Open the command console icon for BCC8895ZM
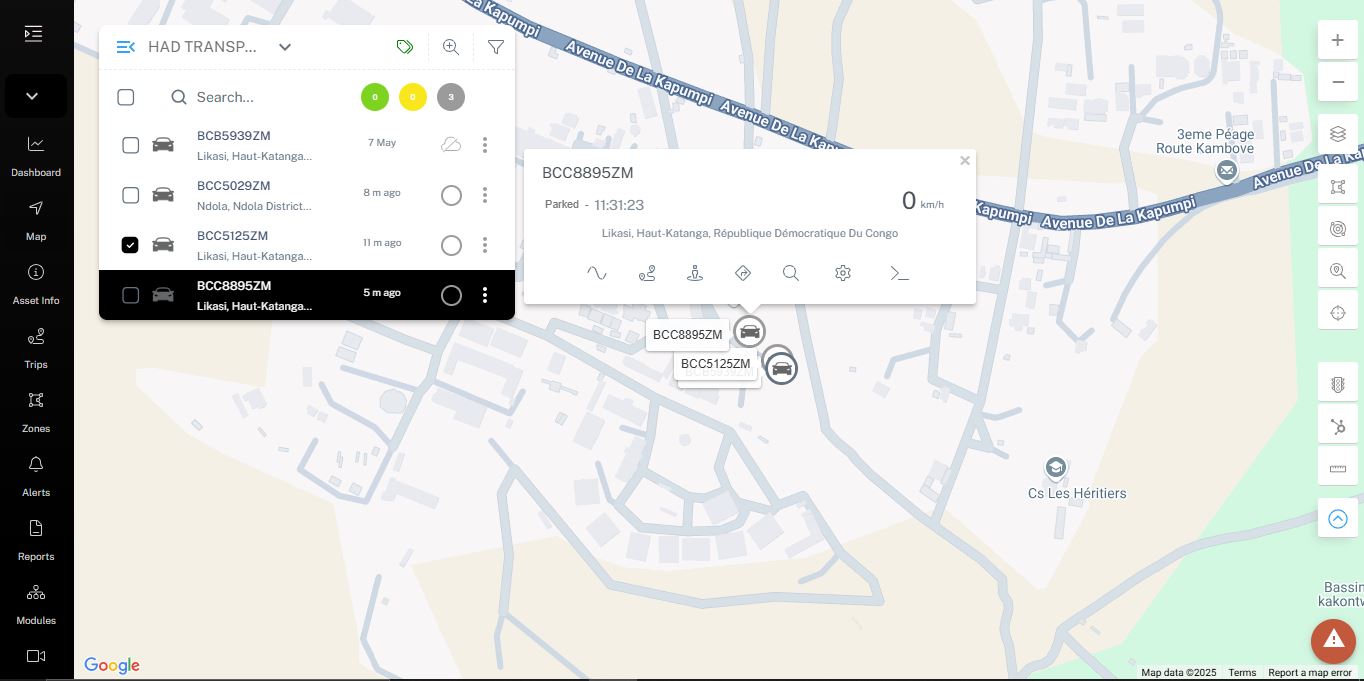Viewport: 1364px width, 681px height. [899, 273]
